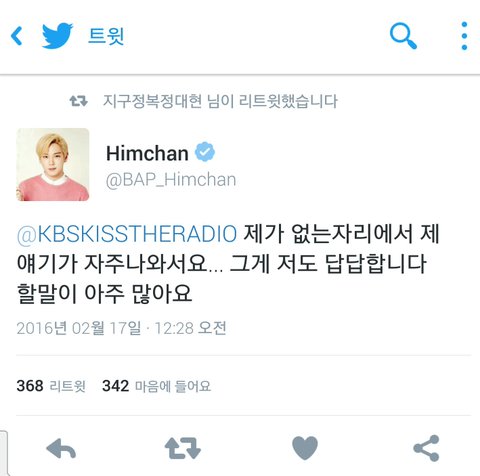Open the @KBSKISSTHERADIO mention
Screen dimensions: 480x476
[127, 233]
